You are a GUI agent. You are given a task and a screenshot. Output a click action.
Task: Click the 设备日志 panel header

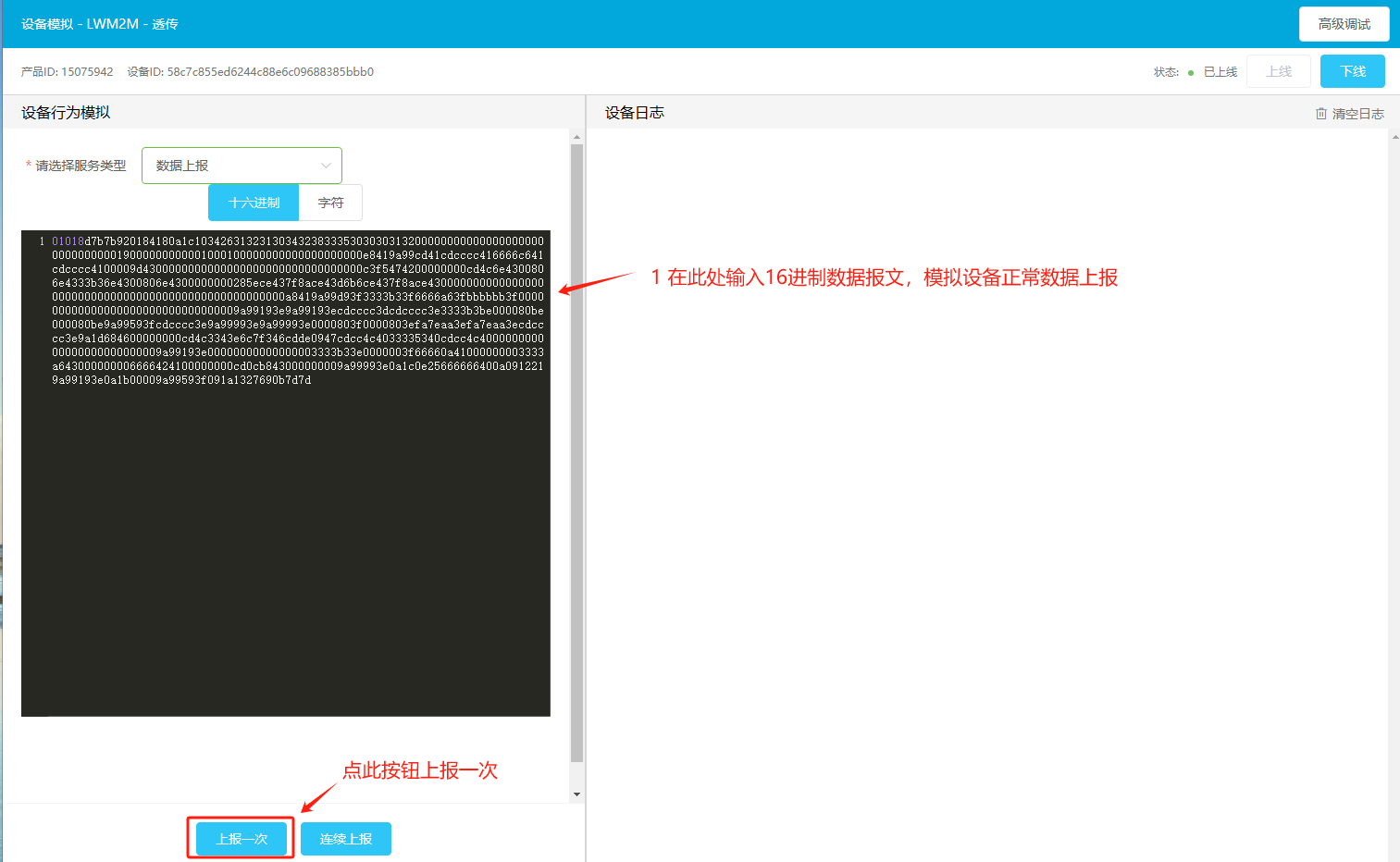coord(635,113)
